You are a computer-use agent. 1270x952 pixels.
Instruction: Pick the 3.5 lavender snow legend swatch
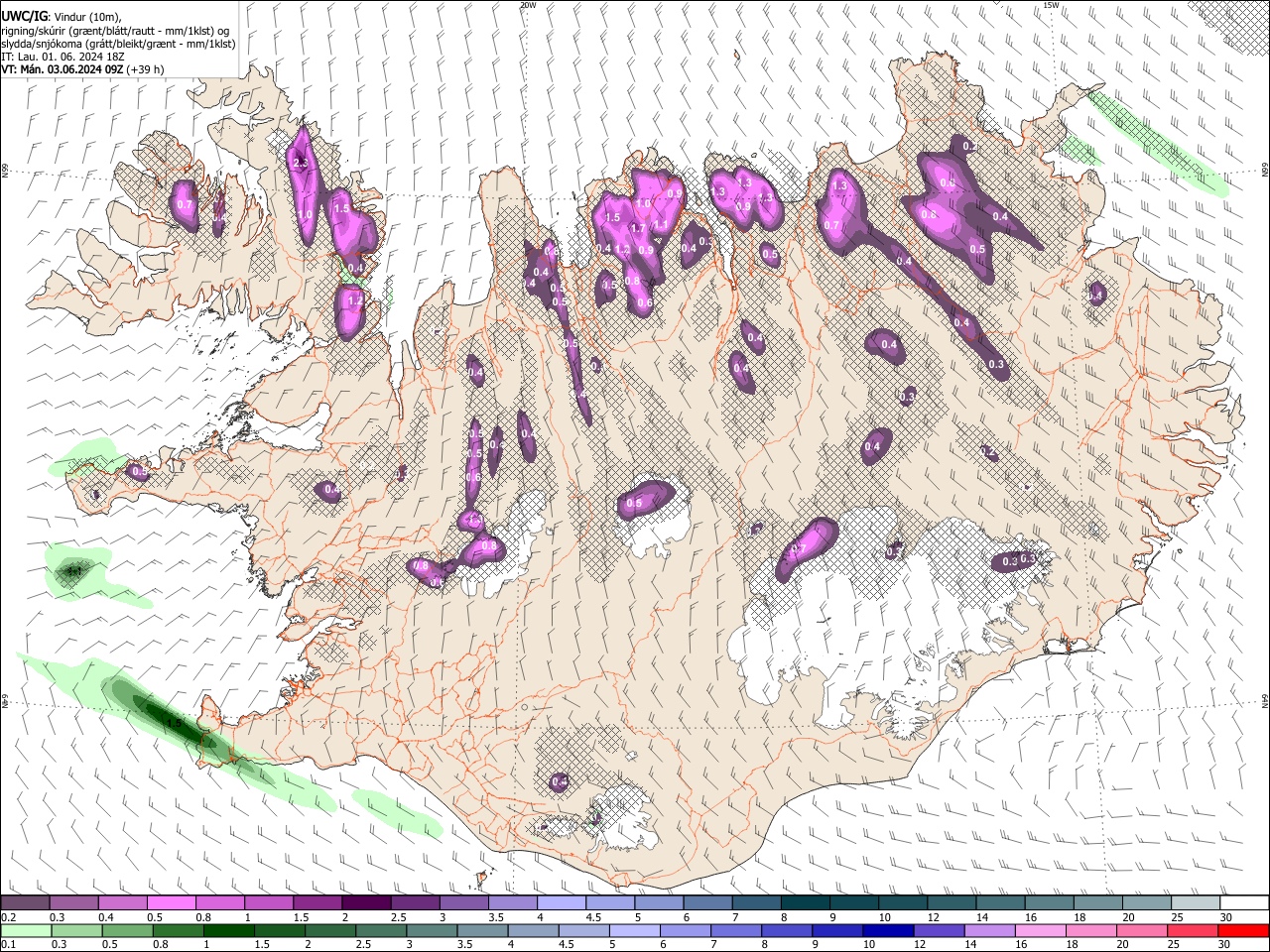512,903
